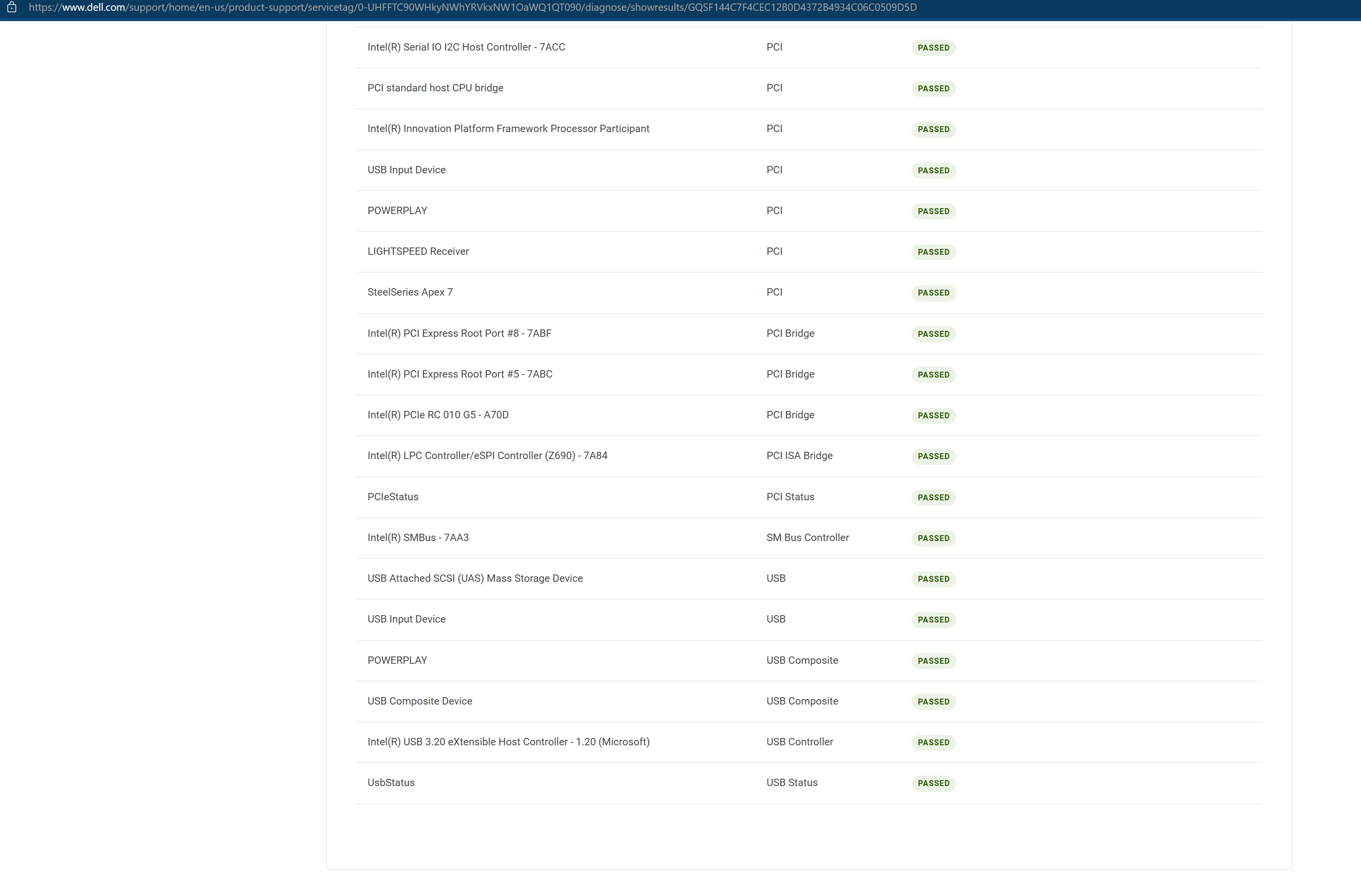Select 'Intel(R) PCIe RC 010 G5 - A70D'
Image resolution: width=1361 pixels, height=896 pixels.
(438, 415)
